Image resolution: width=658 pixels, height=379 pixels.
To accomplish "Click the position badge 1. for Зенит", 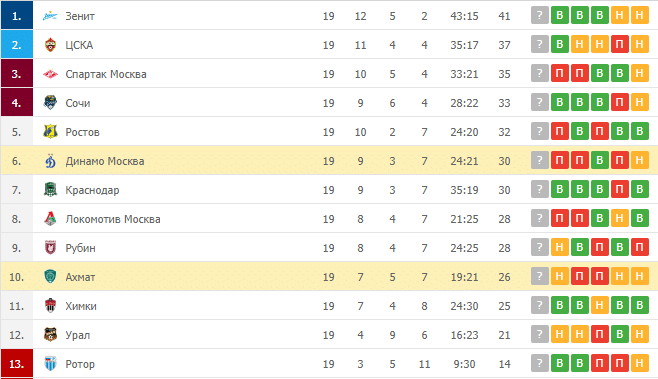I will click(17, 16).
